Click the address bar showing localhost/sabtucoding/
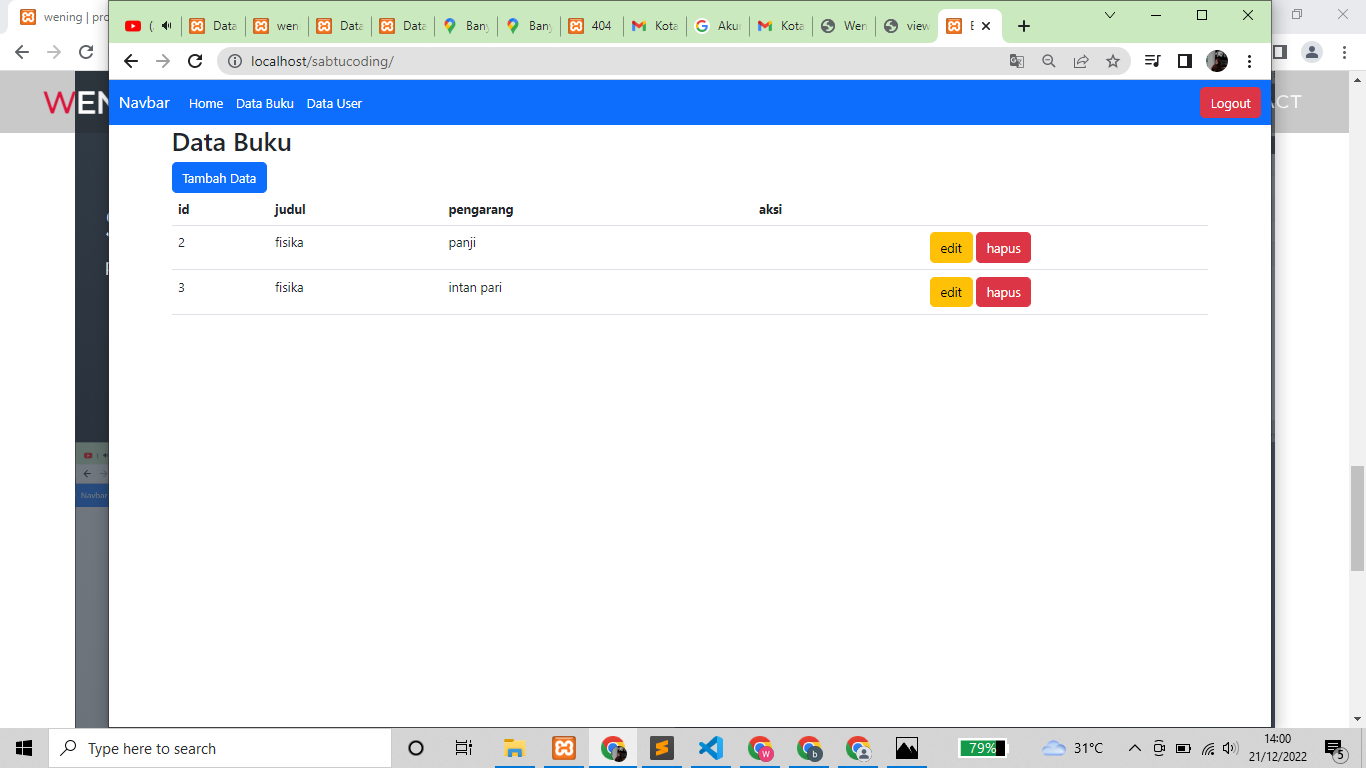The width and height of the screenshot is (1366, 768). [600, 61]
